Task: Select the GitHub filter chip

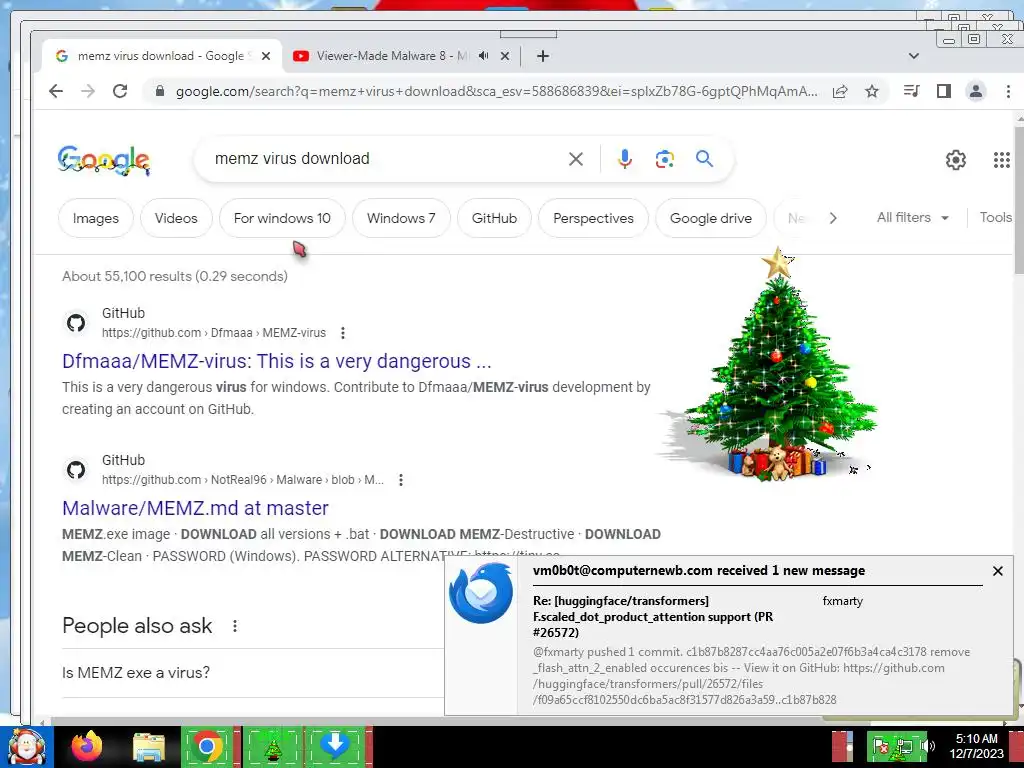Action: point(494,218)
